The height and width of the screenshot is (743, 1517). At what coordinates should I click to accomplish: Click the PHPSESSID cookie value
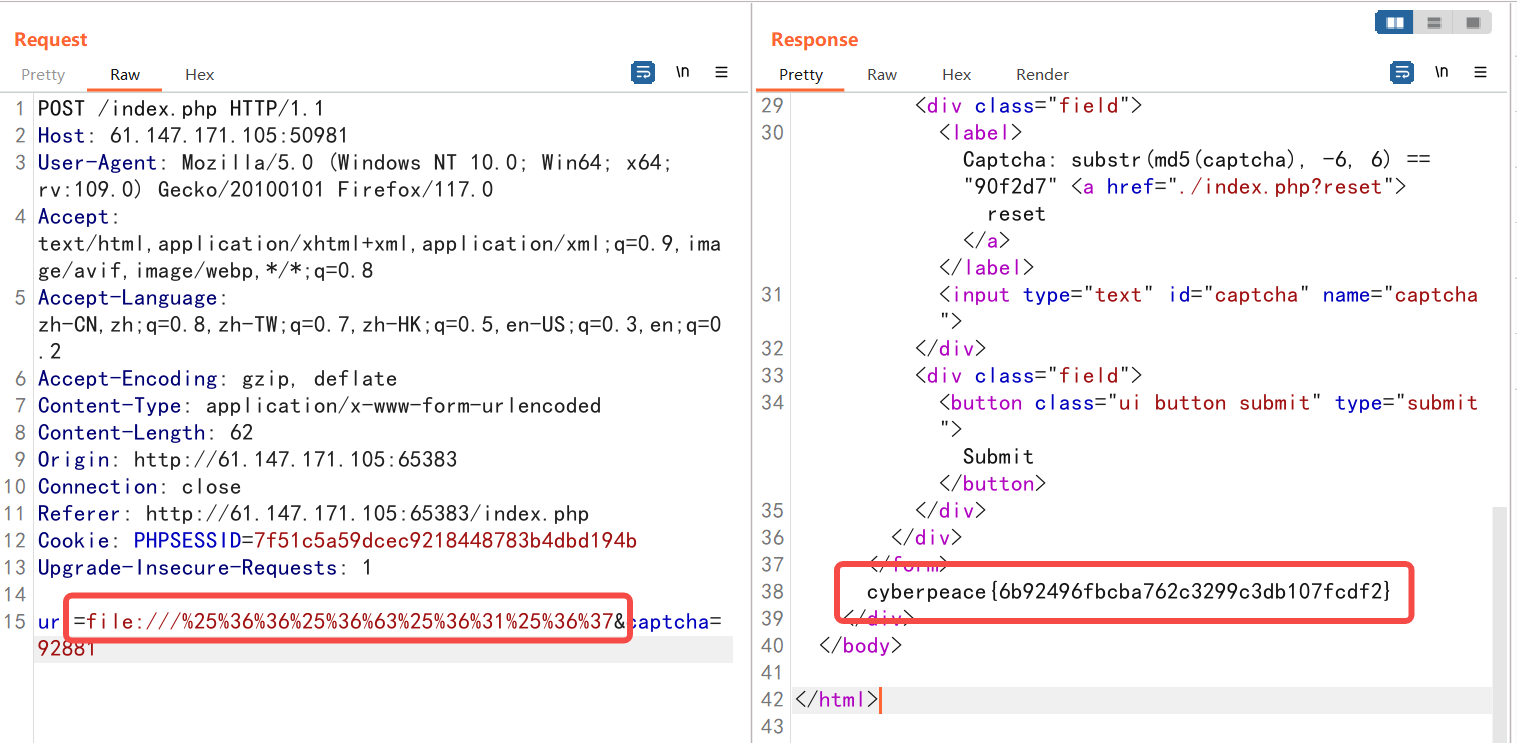[445, 541]
